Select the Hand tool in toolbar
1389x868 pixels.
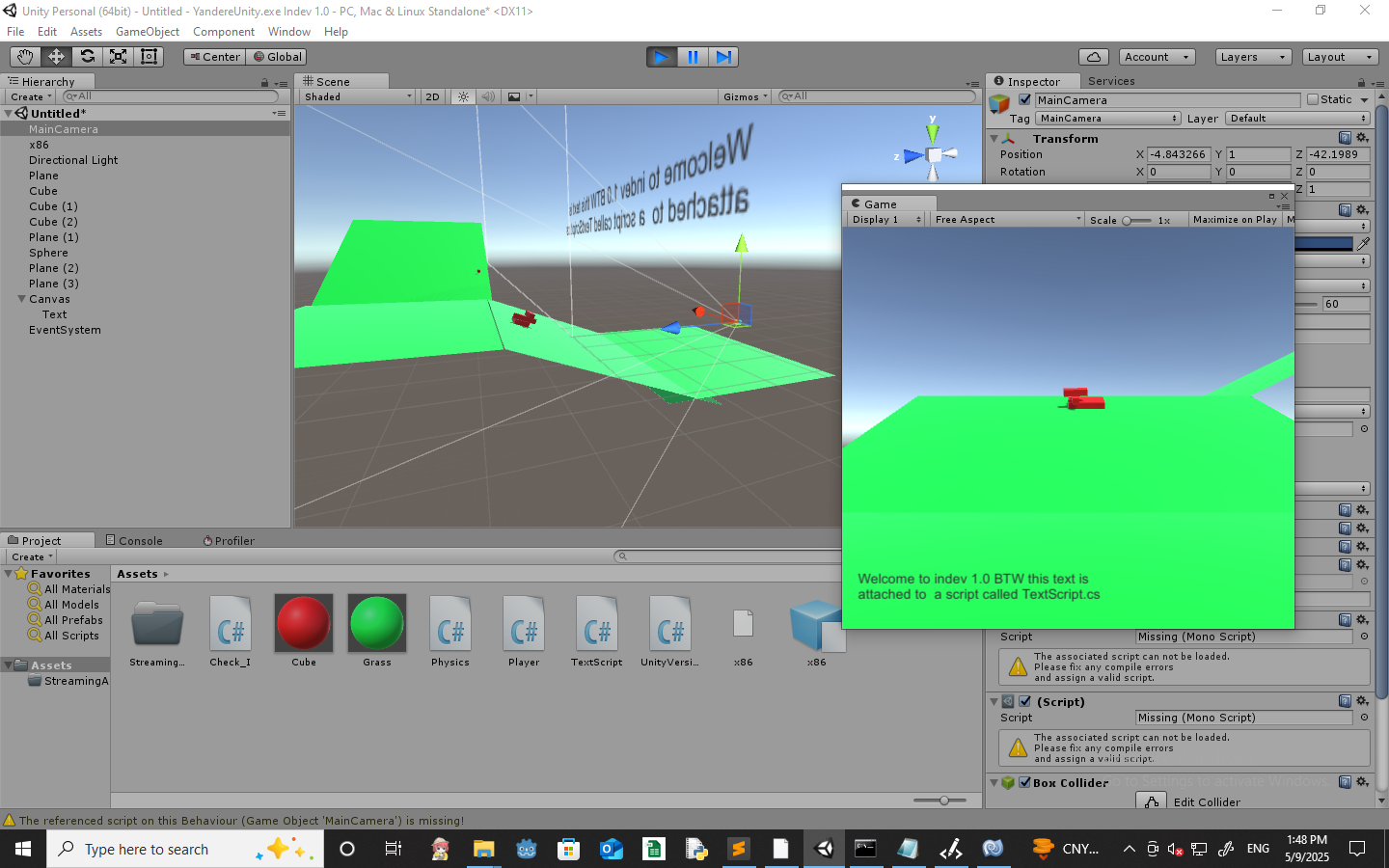tap(25, 57)
